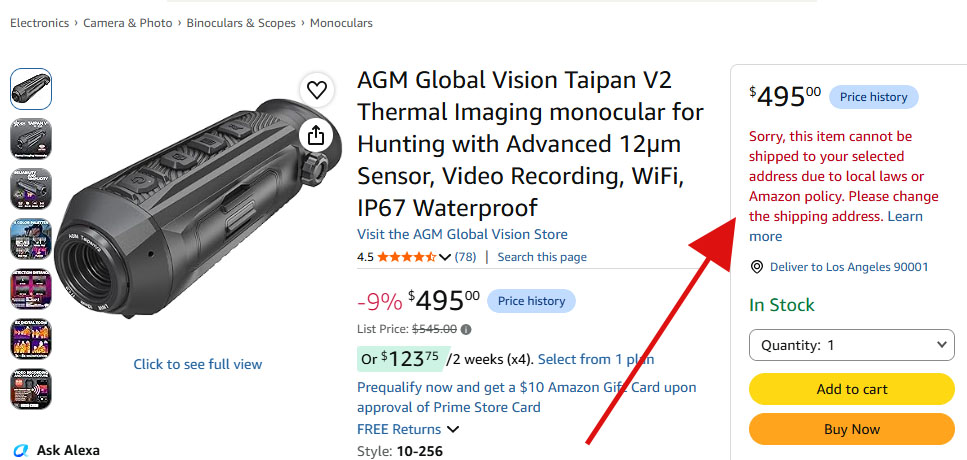Open the Binoculars & Scopes breadcrumb
This screenshot has height=460, width=967.
(x=241, y=23)
